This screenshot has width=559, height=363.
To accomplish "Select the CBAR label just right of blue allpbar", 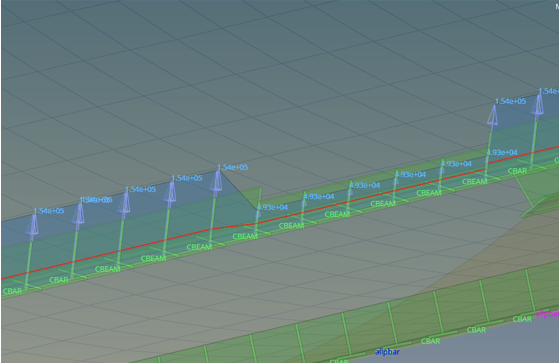I will point(430,341).
